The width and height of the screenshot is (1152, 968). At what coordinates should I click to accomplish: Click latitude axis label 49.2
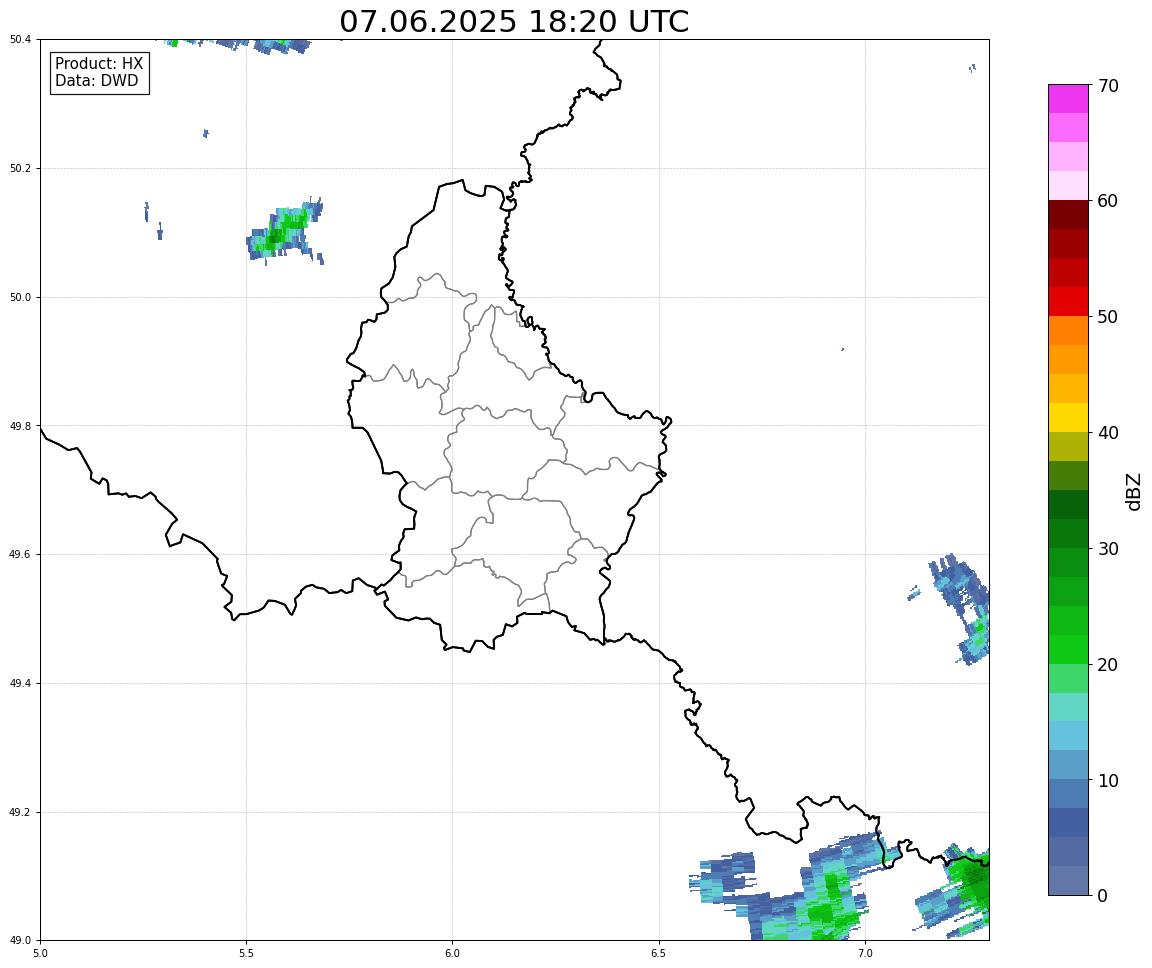pos(21,812)
